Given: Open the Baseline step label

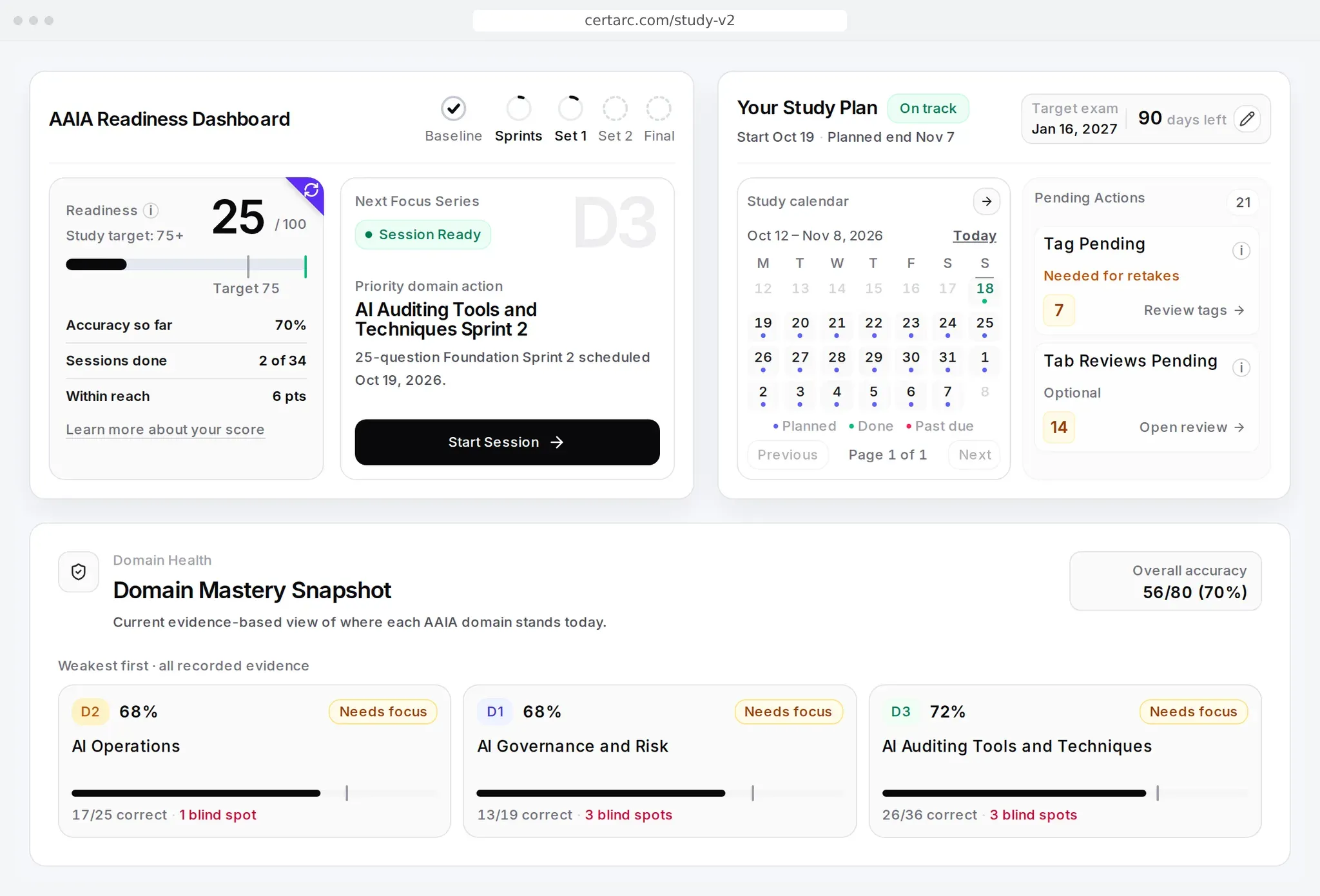Looking at the screenshot, I should pos(454,136).
